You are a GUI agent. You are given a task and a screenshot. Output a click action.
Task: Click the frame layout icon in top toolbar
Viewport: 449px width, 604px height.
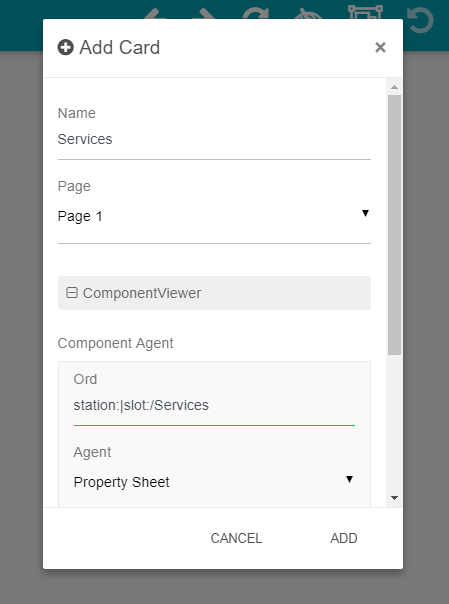[365, 12]
